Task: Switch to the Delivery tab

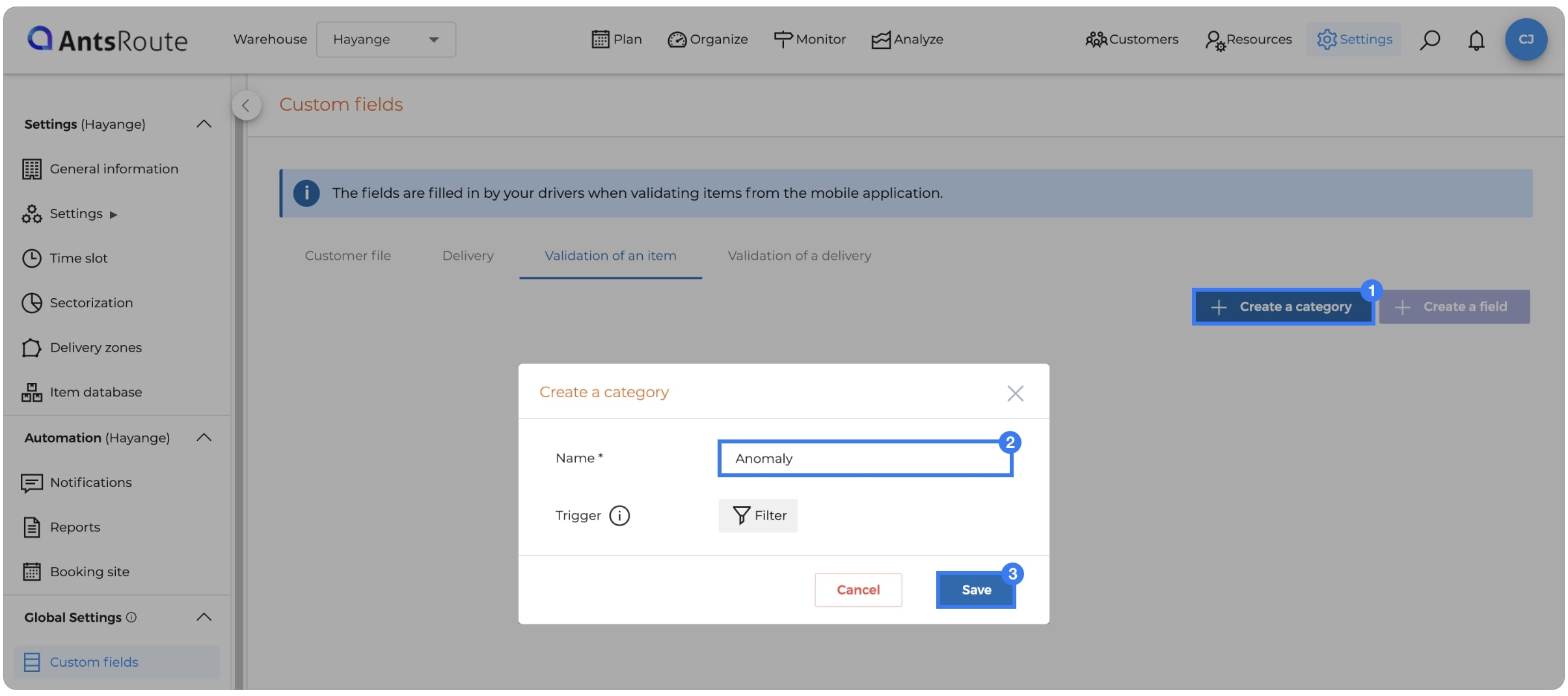Action: point(468,256)
